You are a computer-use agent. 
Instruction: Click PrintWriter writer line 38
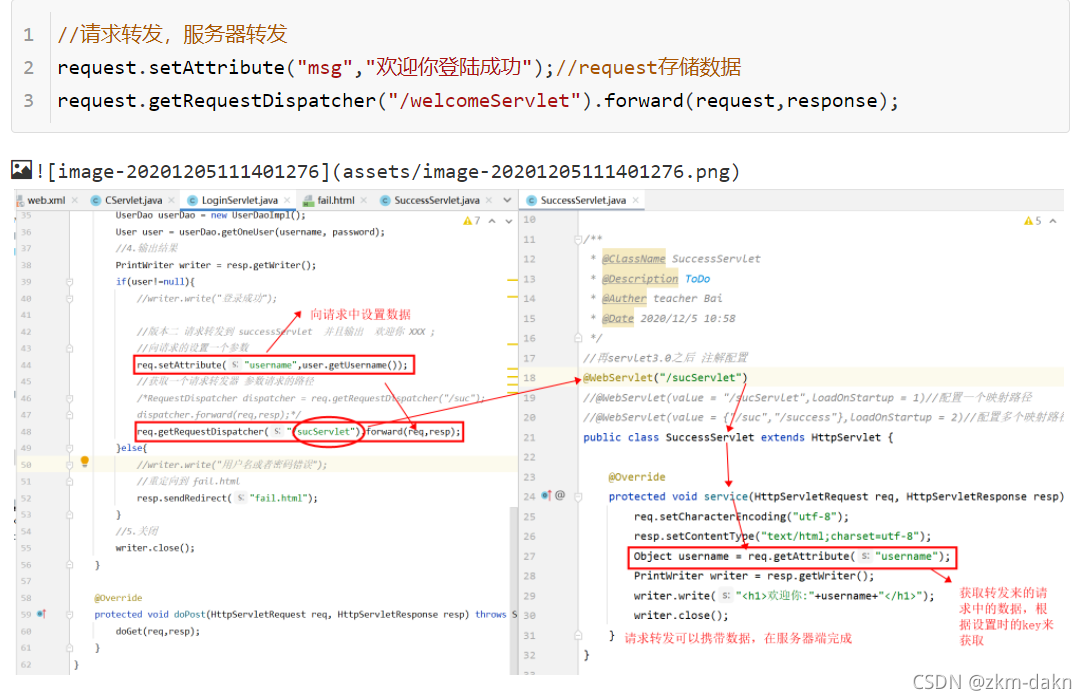pos(215,265)
